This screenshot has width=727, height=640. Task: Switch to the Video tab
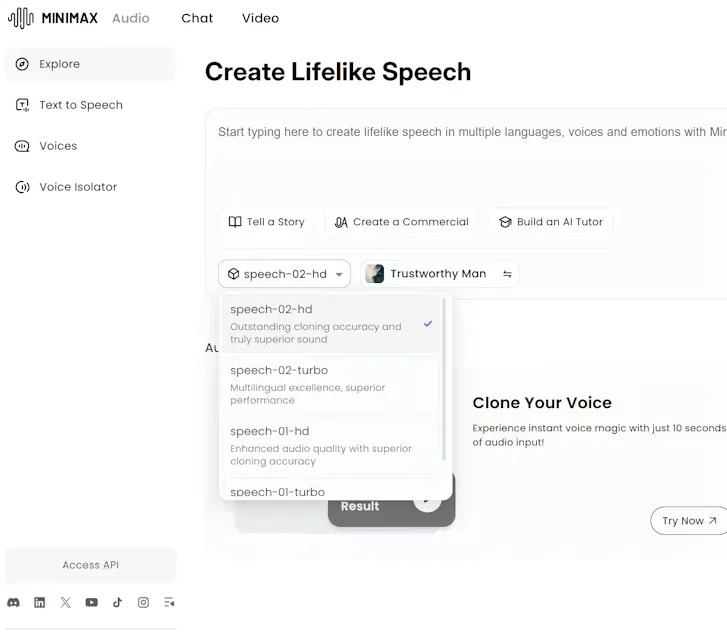[x=260, y=18]
